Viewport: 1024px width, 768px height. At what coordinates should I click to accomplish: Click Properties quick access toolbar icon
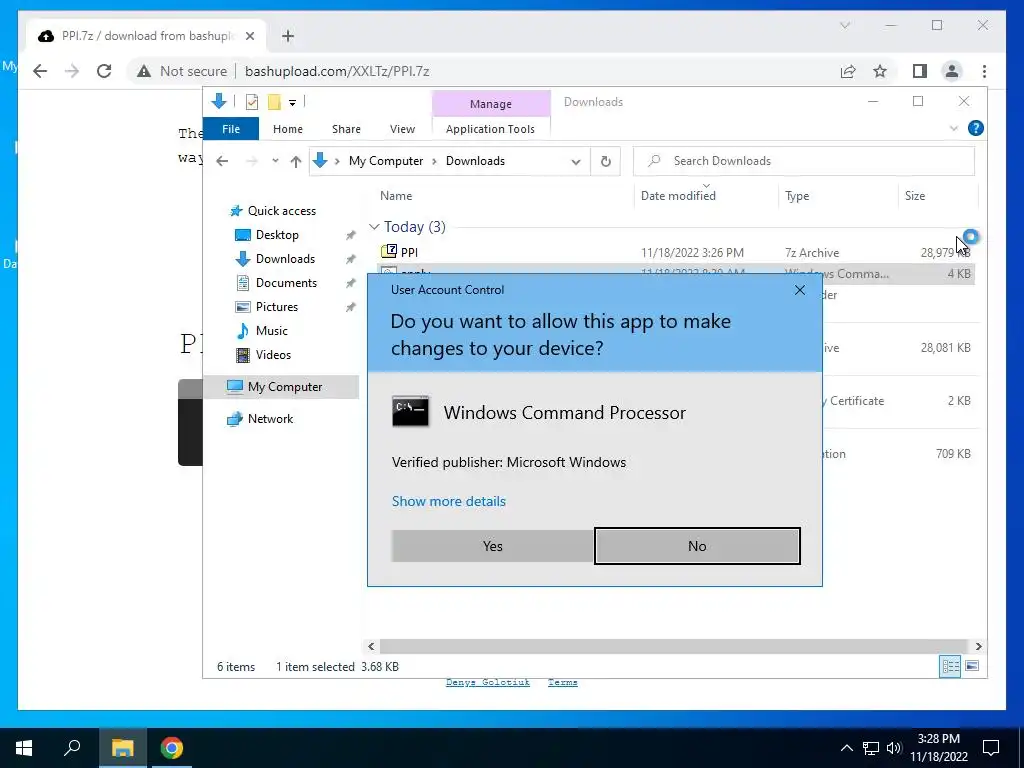[x=251, y=102]
